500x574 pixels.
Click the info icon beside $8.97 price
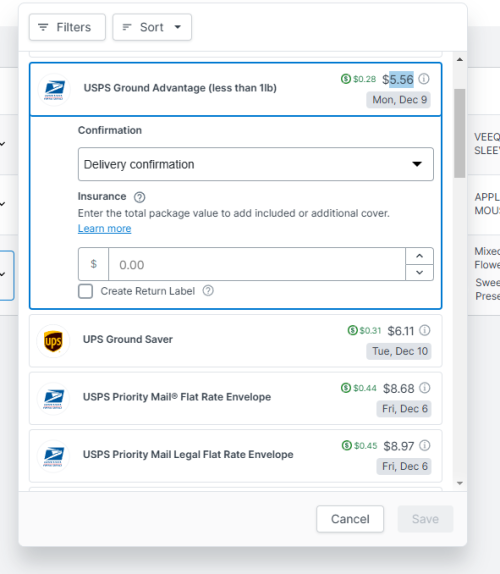(424, 446)
